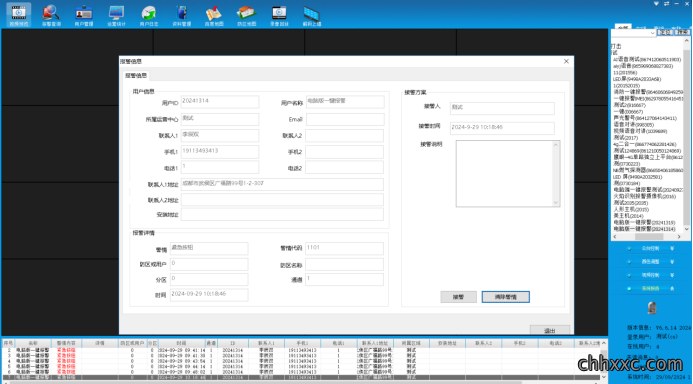Click the exit button in dialog

pyautogui.click(x=549, y=330)
